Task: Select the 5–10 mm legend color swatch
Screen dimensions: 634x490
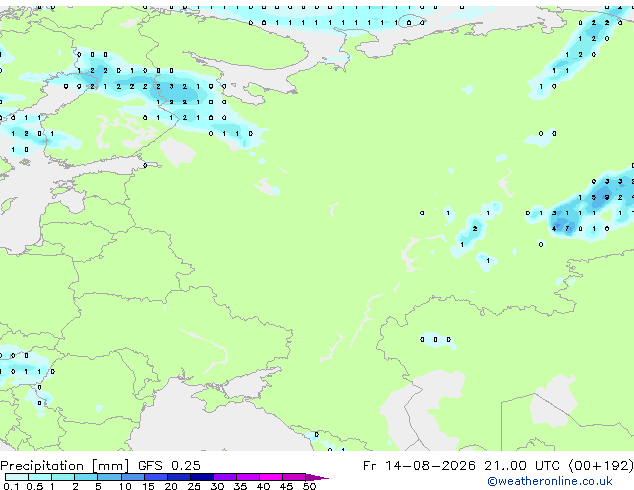Action: 110,477
